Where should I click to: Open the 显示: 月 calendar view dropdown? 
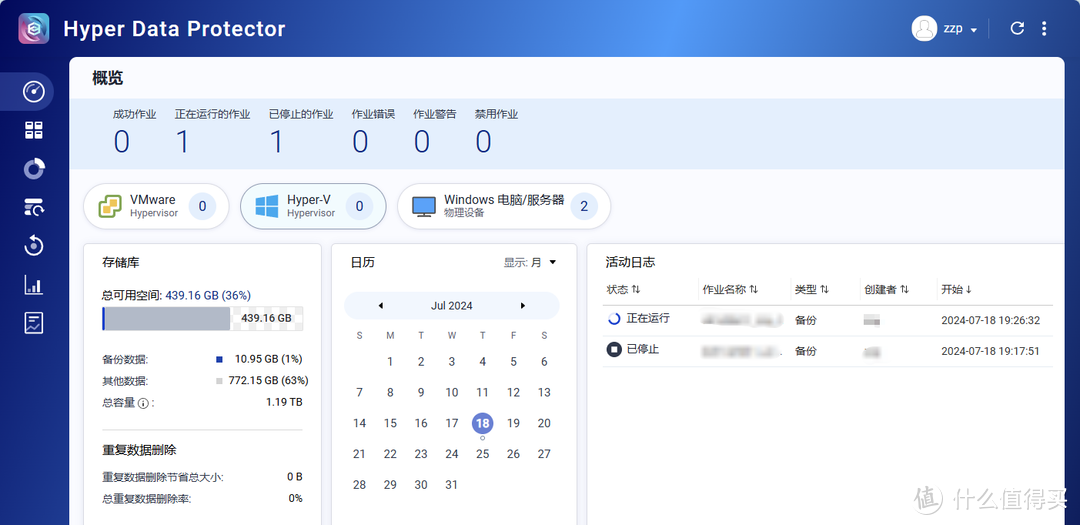[529, 262]
